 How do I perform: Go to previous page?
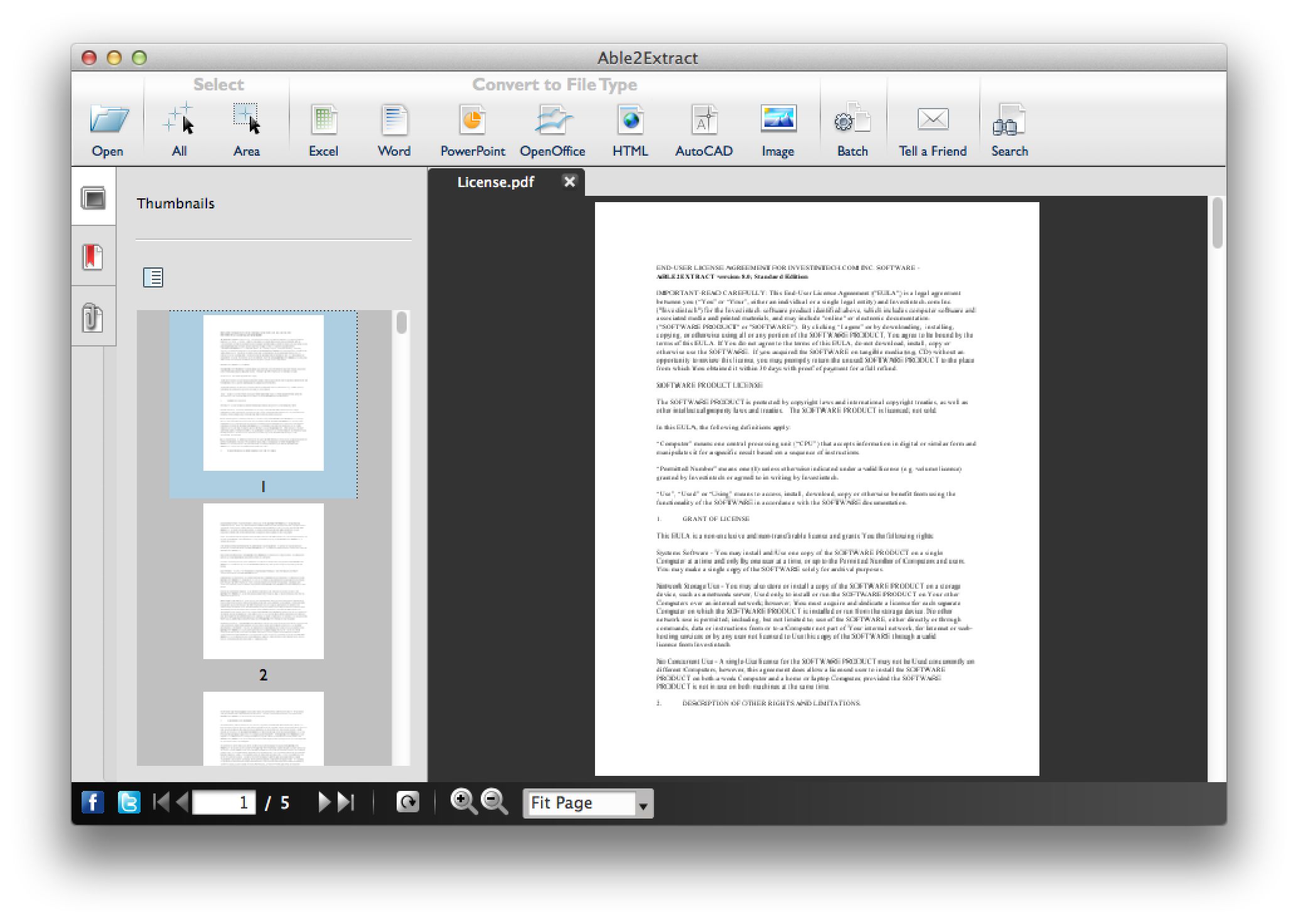point(183,802)
